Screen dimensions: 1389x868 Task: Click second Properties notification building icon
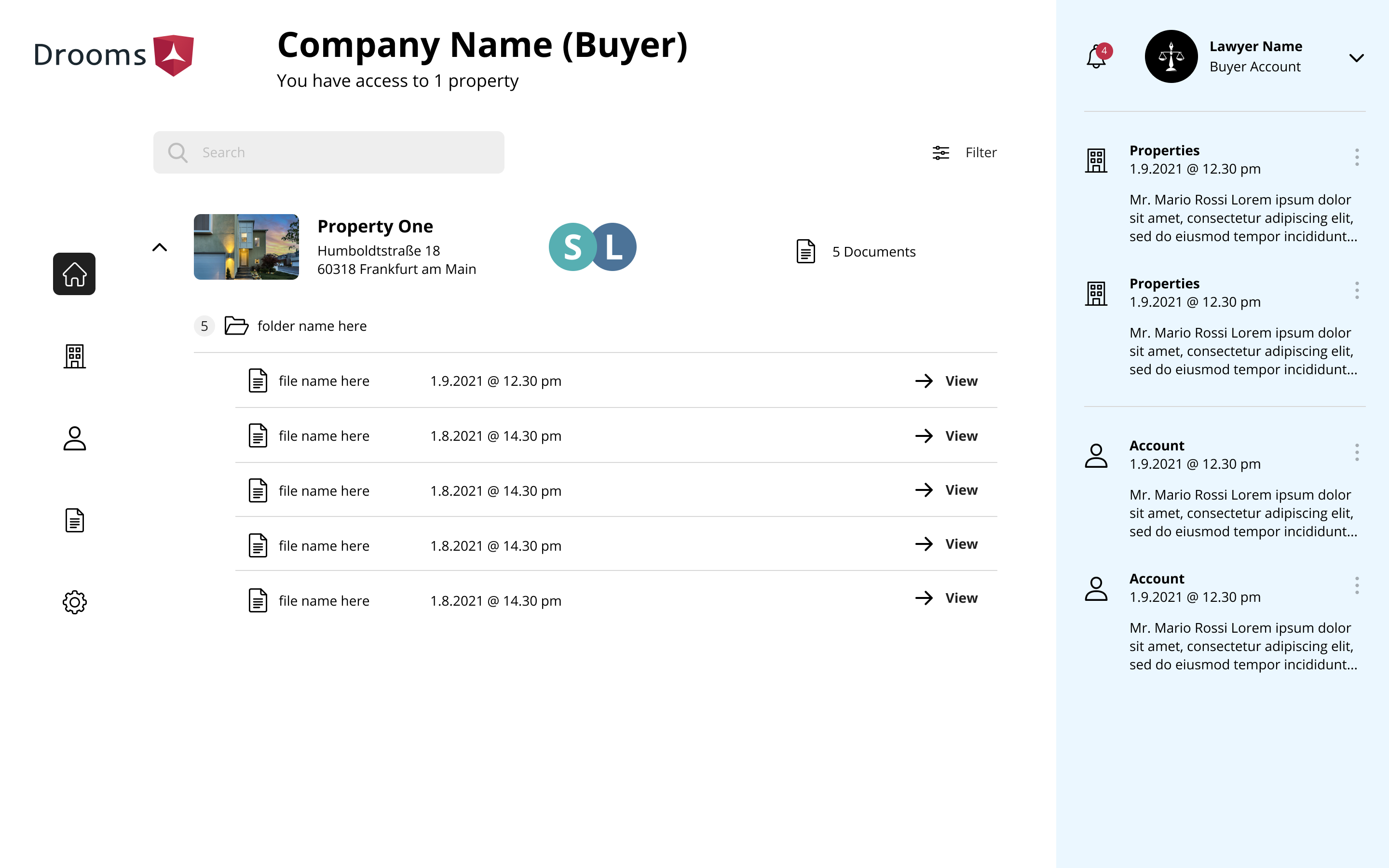click(1096, 293)
